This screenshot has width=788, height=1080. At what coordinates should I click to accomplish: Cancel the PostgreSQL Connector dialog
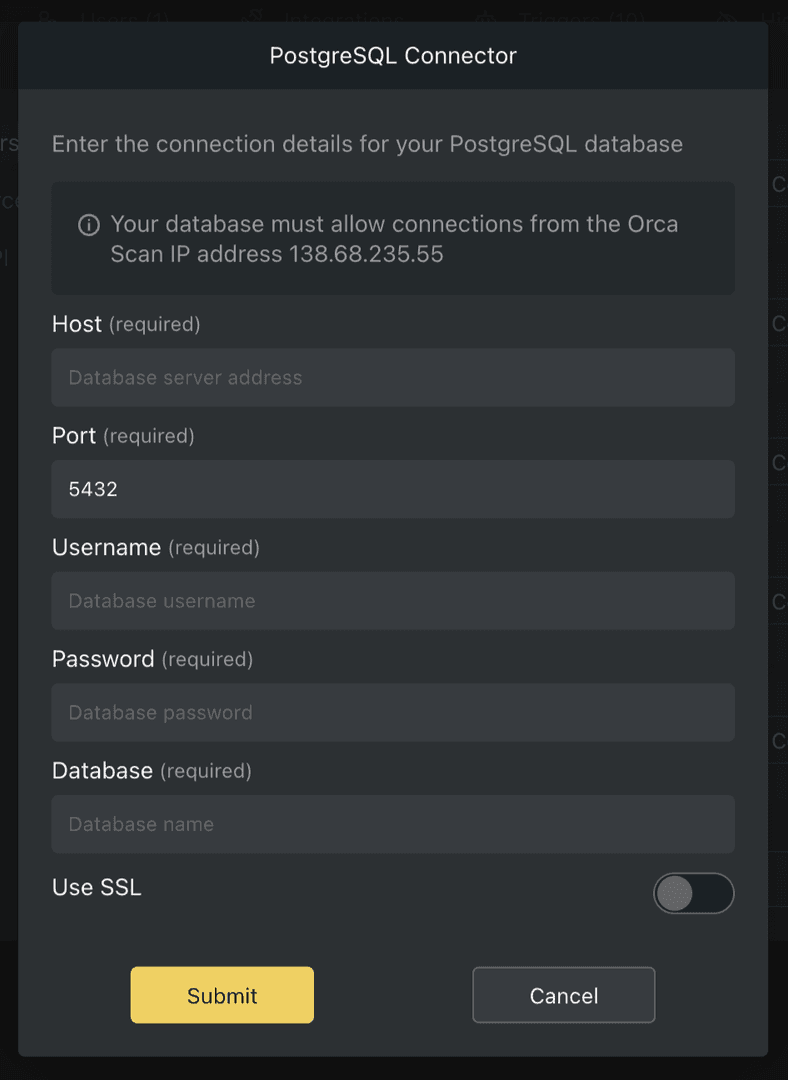pos(563,995)
